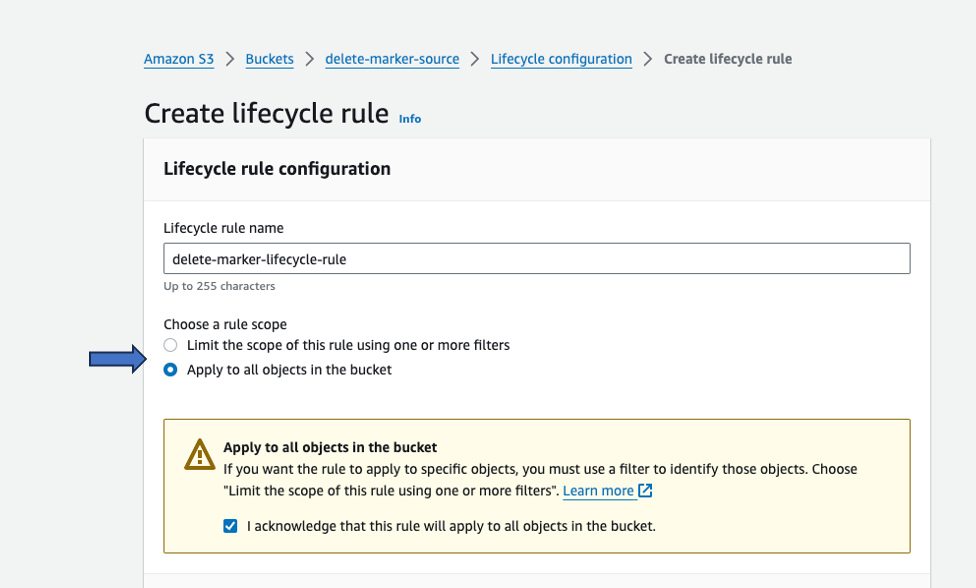
Task: Click the chevron after delete-marker-source
Action: pos(473,59)
